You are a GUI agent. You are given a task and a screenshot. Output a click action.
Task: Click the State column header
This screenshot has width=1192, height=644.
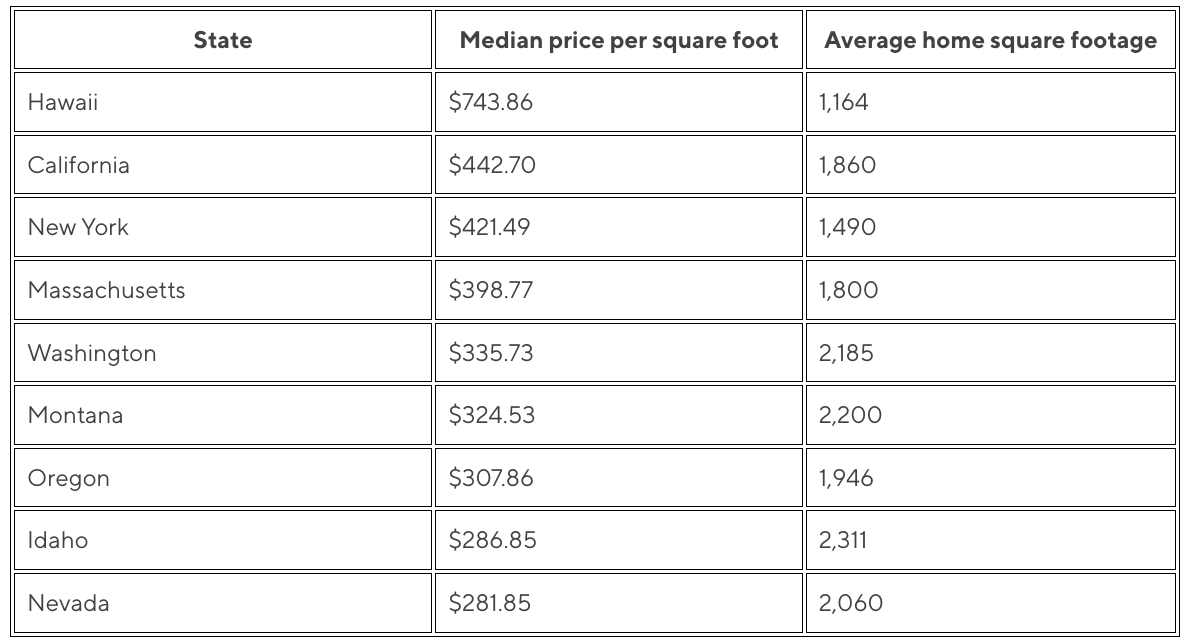click(223, 40)
